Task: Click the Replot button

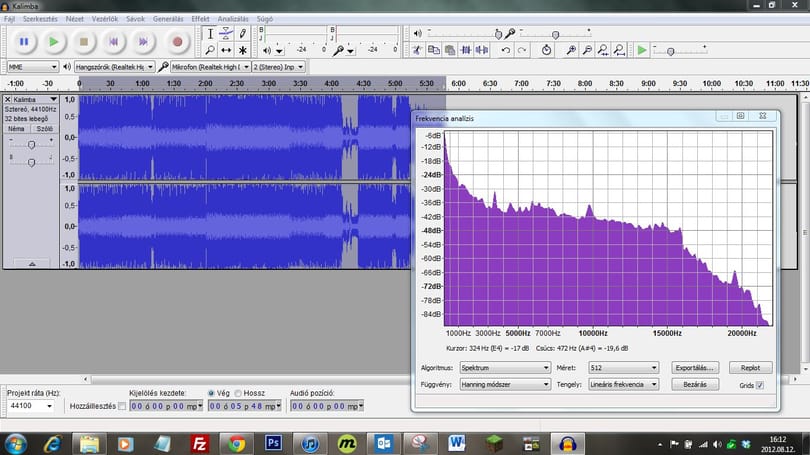Action: click(x=750, y=368)
